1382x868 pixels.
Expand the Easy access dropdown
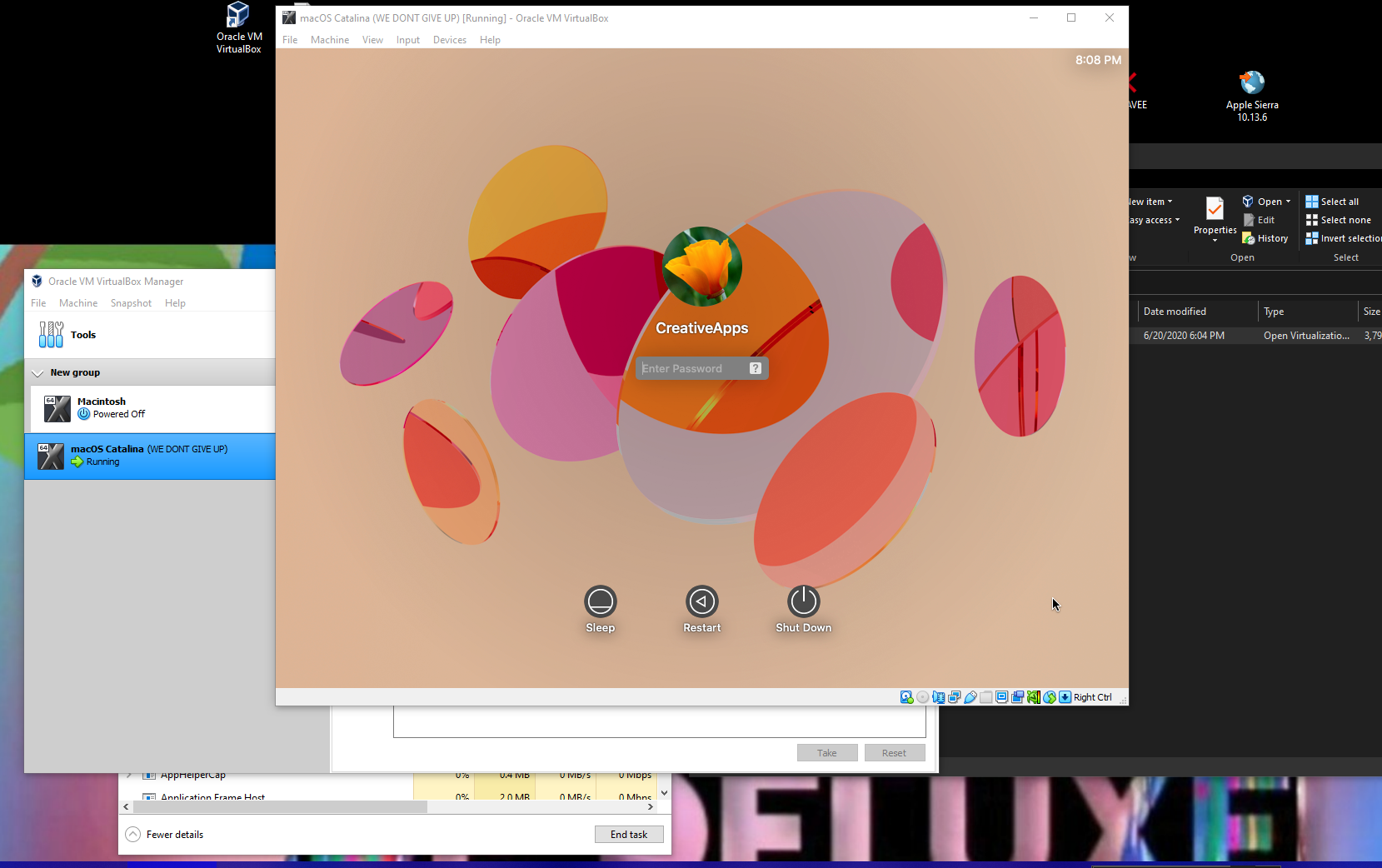tap(1177, 220)
